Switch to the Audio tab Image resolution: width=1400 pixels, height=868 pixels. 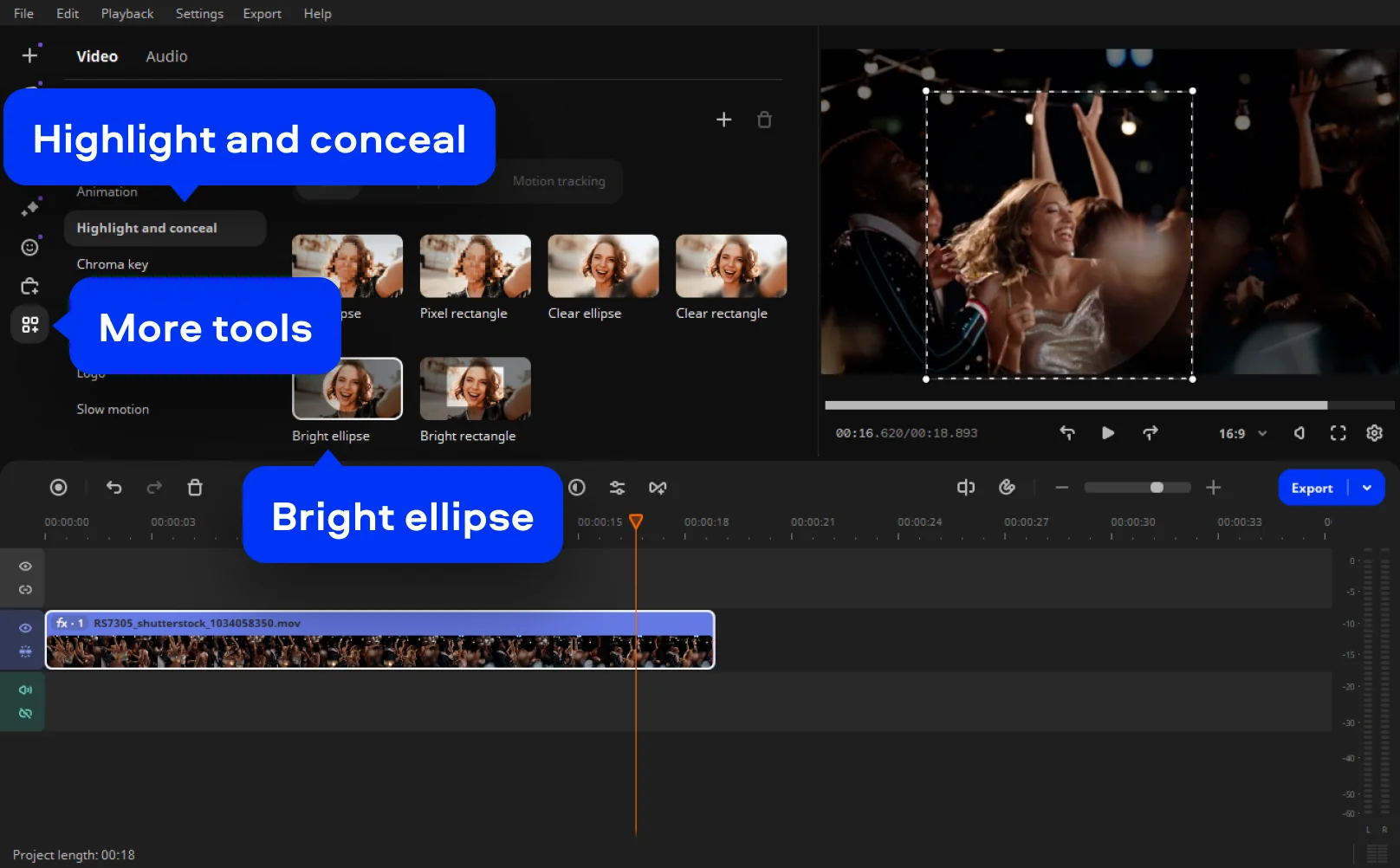[x=166, y=56]
